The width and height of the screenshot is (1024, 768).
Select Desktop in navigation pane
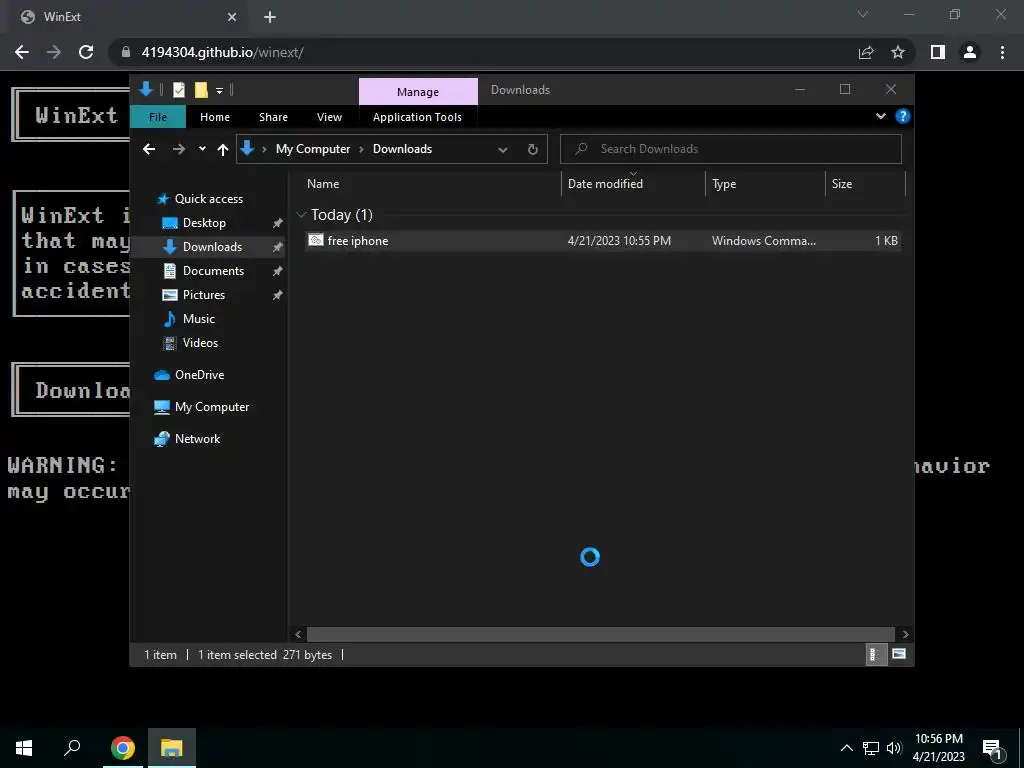click(x=204, y=223)
